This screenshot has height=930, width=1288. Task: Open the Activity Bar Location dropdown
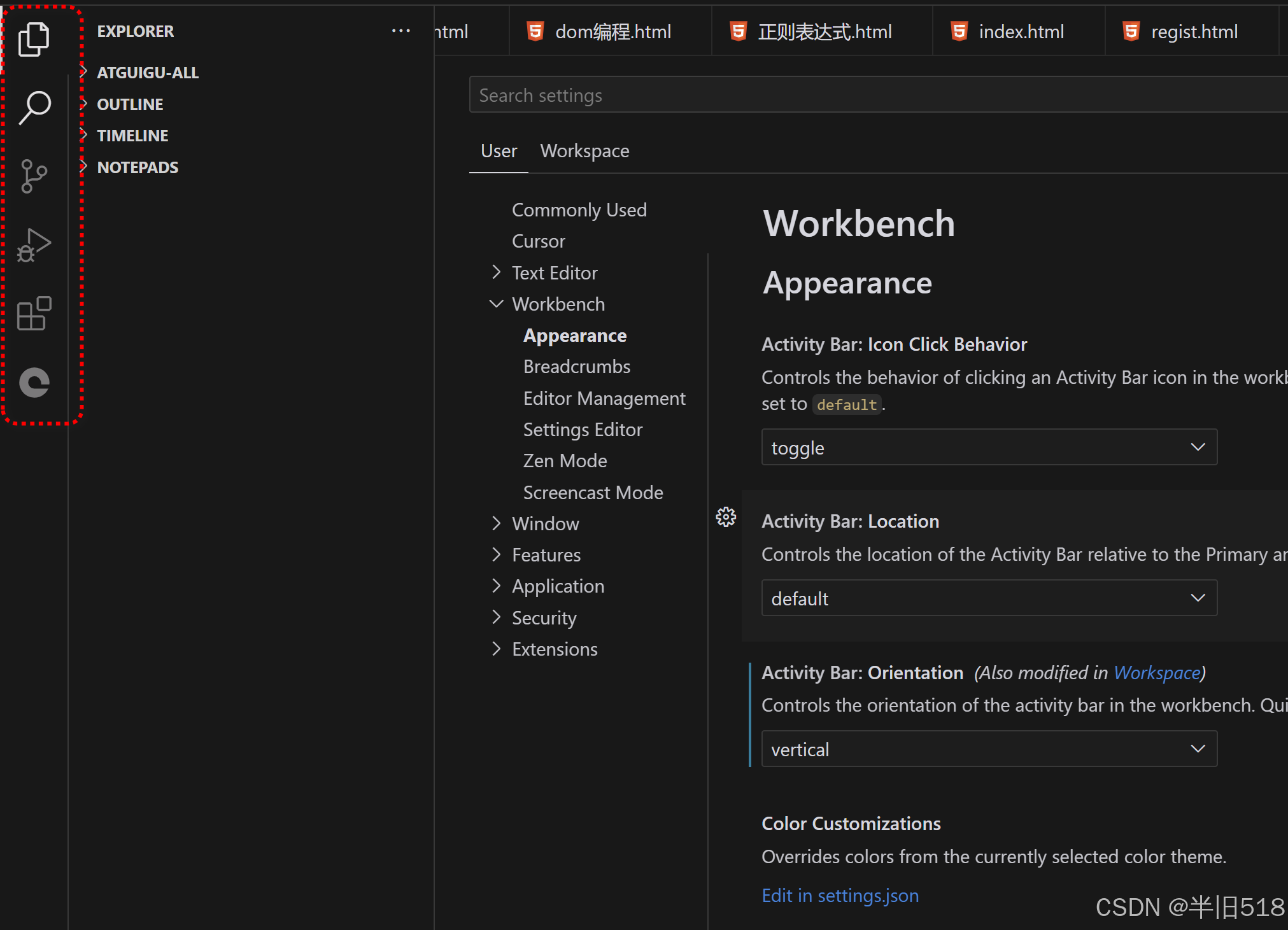click(x=989, y=598)
